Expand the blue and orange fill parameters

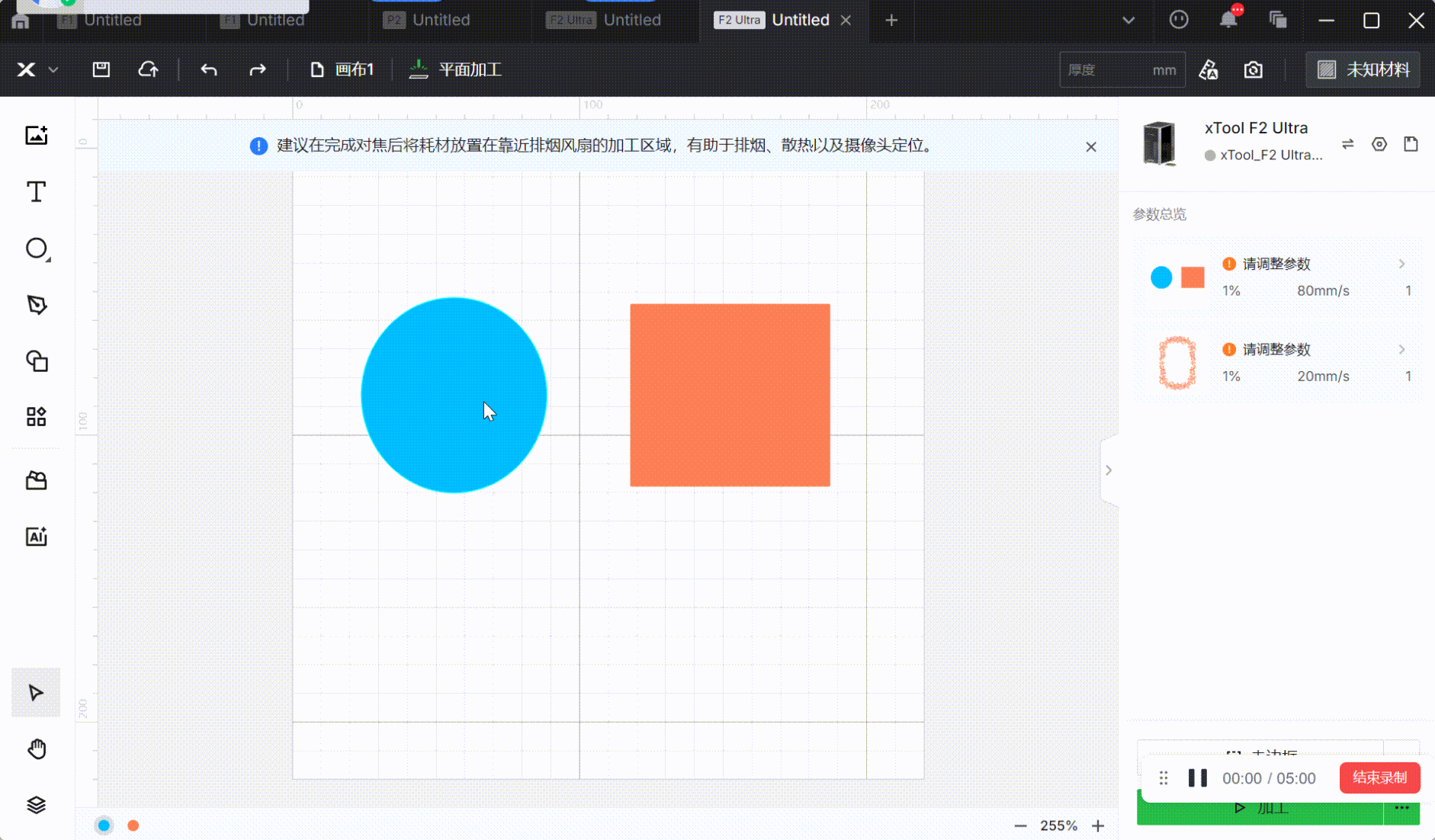[1401, 264]
